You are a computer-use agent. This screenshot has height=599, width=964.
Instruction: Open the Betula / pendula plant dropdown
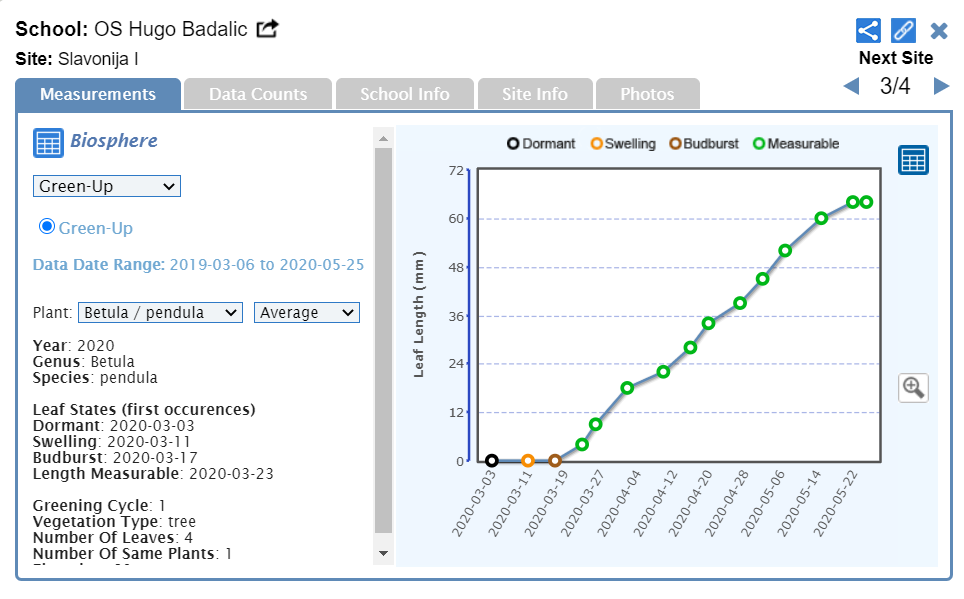[x=160, y=313]
